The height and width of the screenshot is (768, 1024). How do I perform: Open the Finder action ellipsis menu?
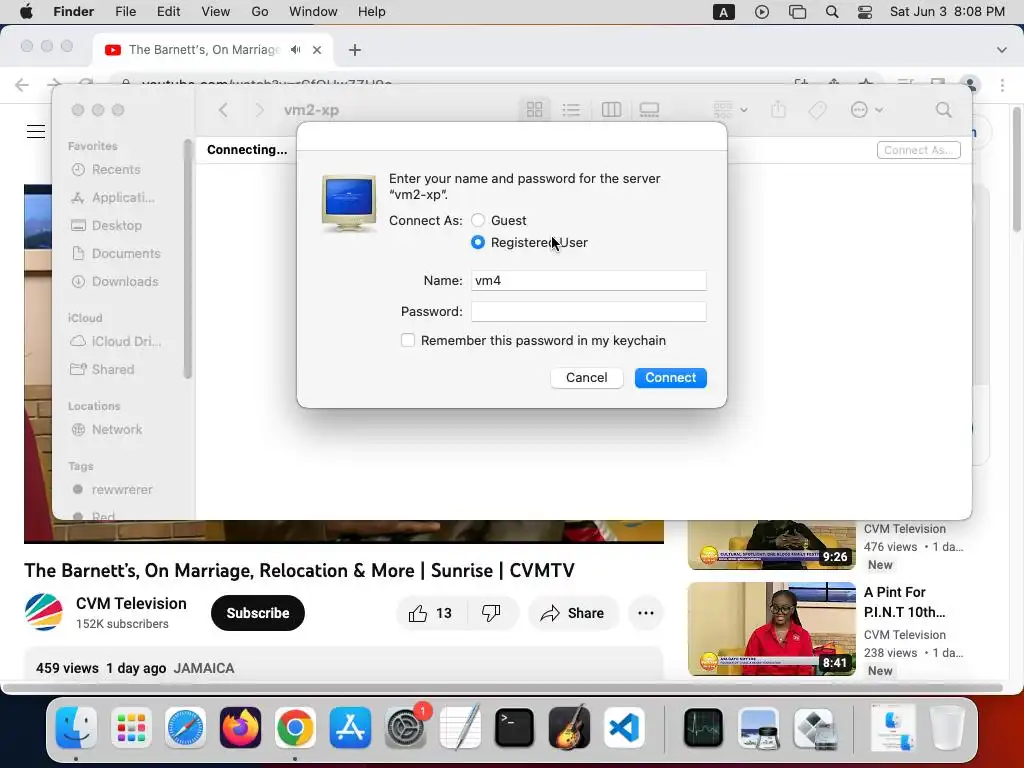pyautogui.click(x=867, y=110)
